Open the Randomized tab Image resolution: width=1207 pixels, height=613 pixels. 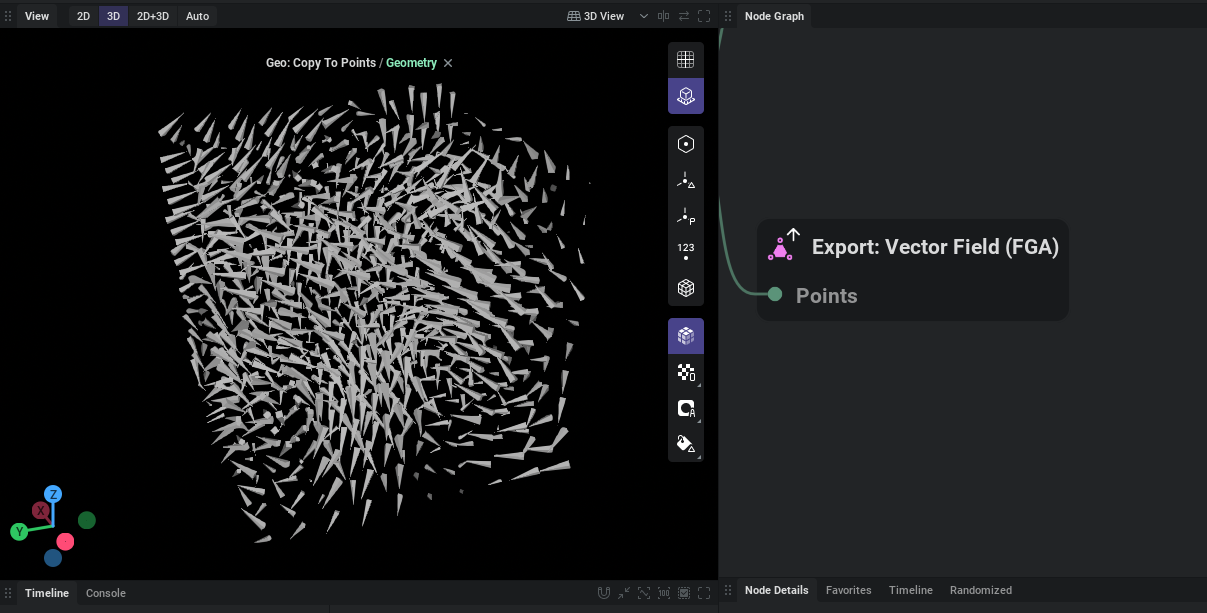(x=981, y=590)
